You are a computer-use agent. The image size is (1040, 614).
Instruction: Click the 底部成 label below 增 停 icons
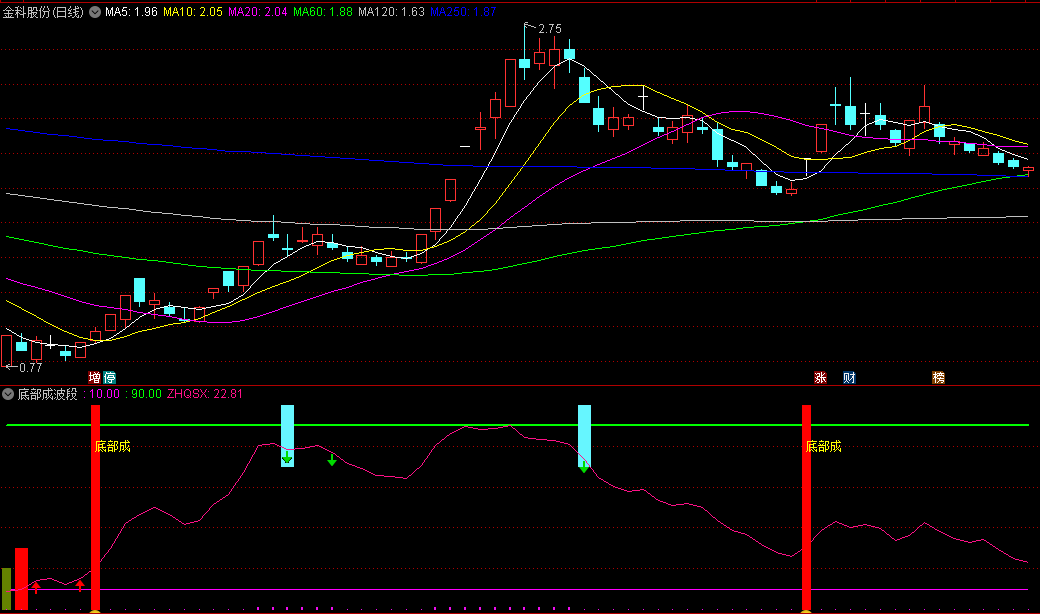pyautogui.click(x=113, y=446)
